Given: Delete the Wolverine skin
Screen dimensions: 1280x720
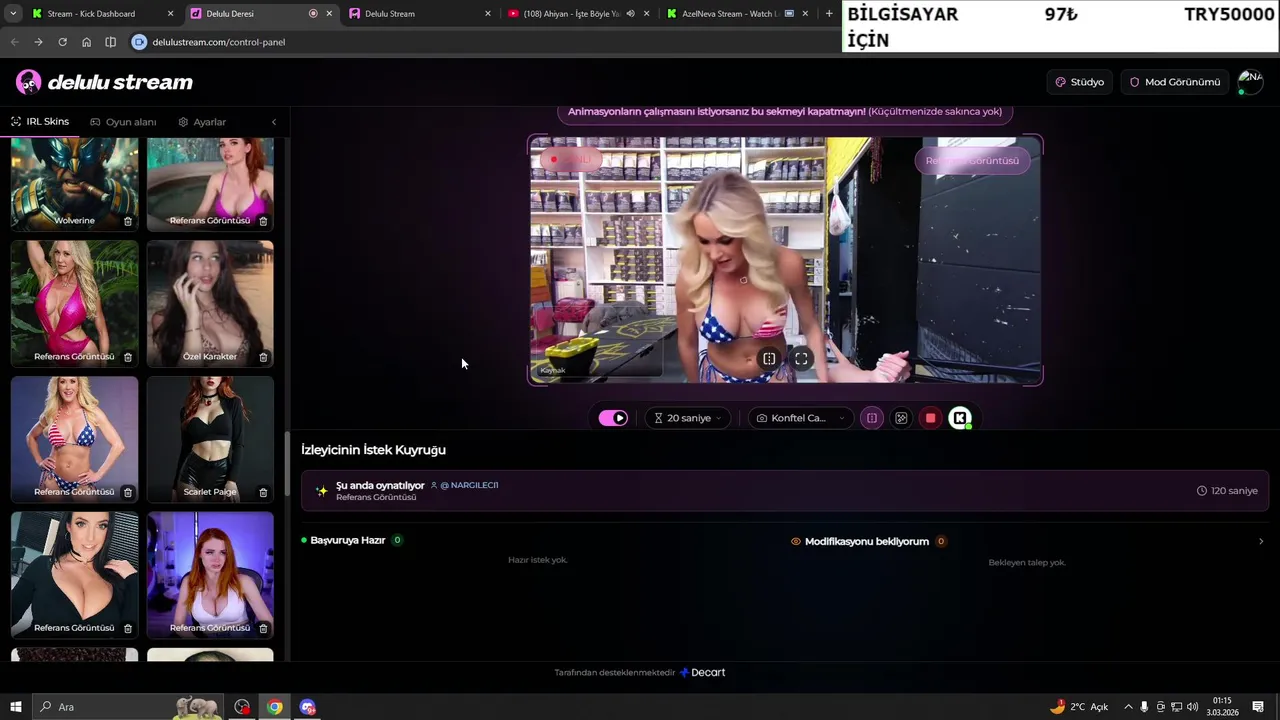Looking at the screenshot, I should (128, 221).
